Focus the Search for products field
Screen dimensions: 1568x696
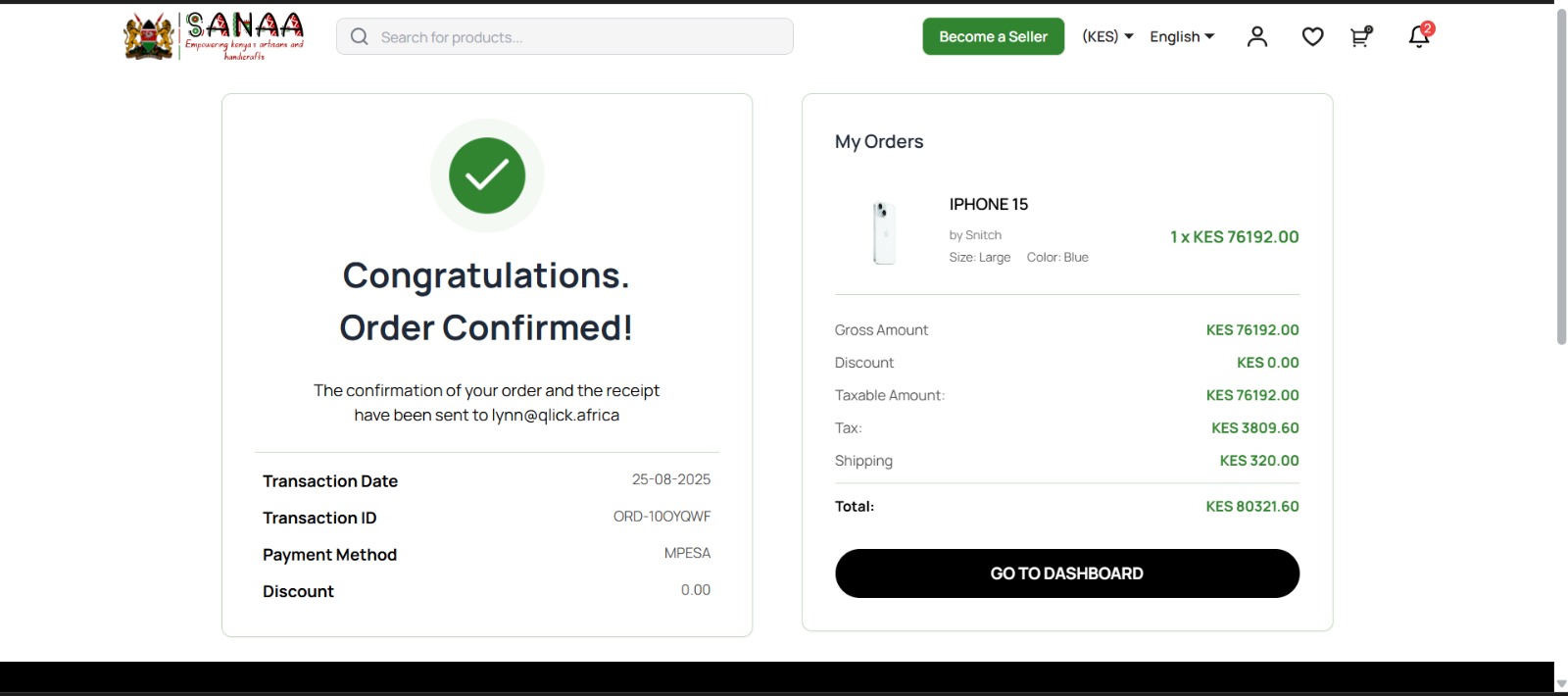(x=578, y=37)
